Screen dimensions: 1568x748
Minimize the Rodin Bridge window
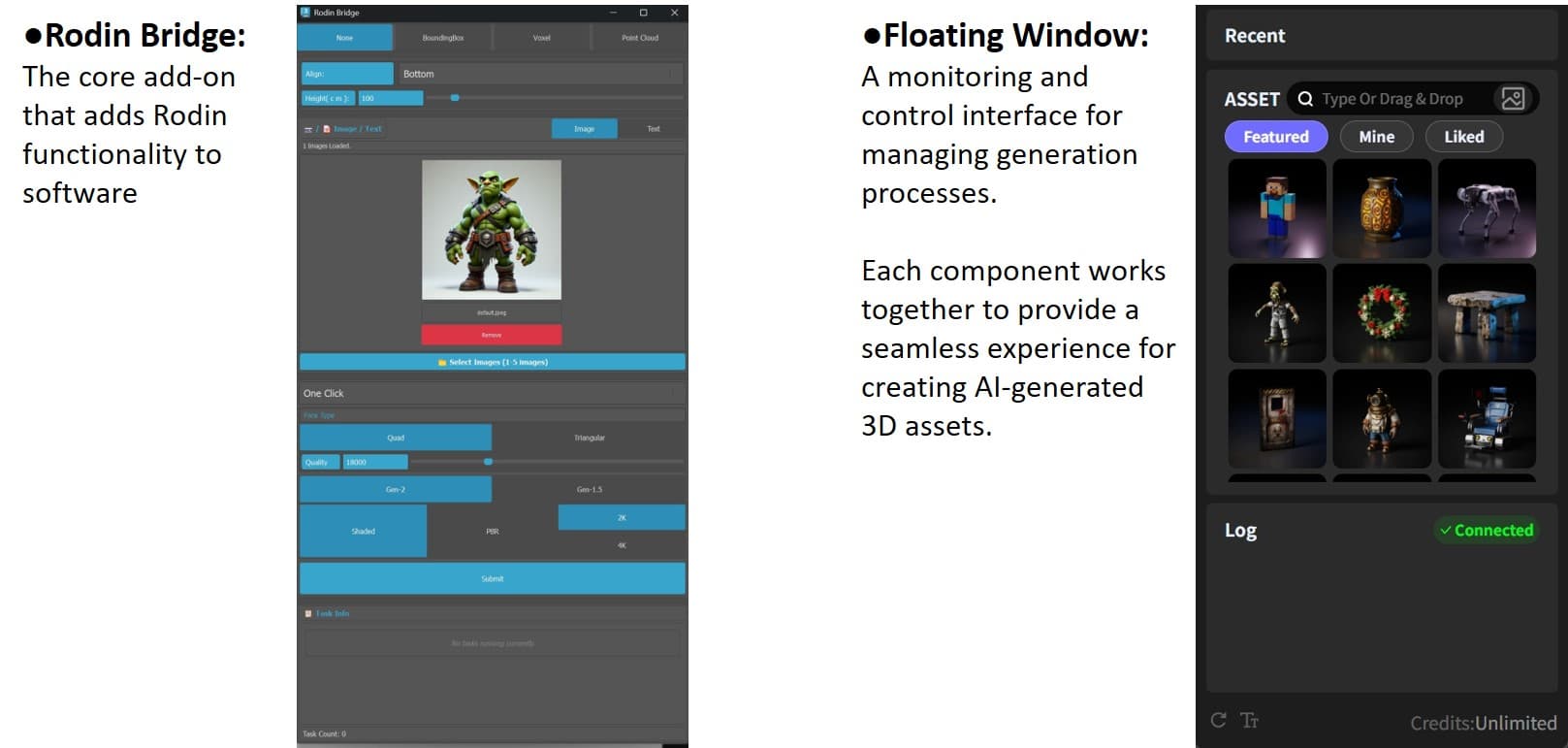tap(613, 13)
